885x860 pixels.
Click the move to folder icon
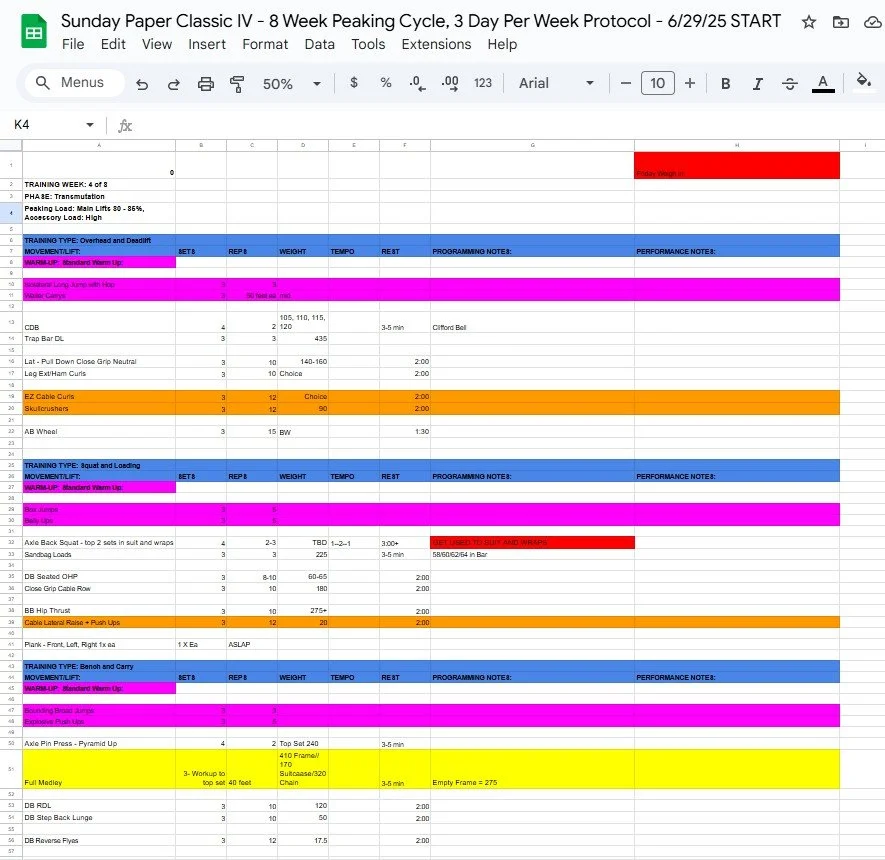(840, 22)
